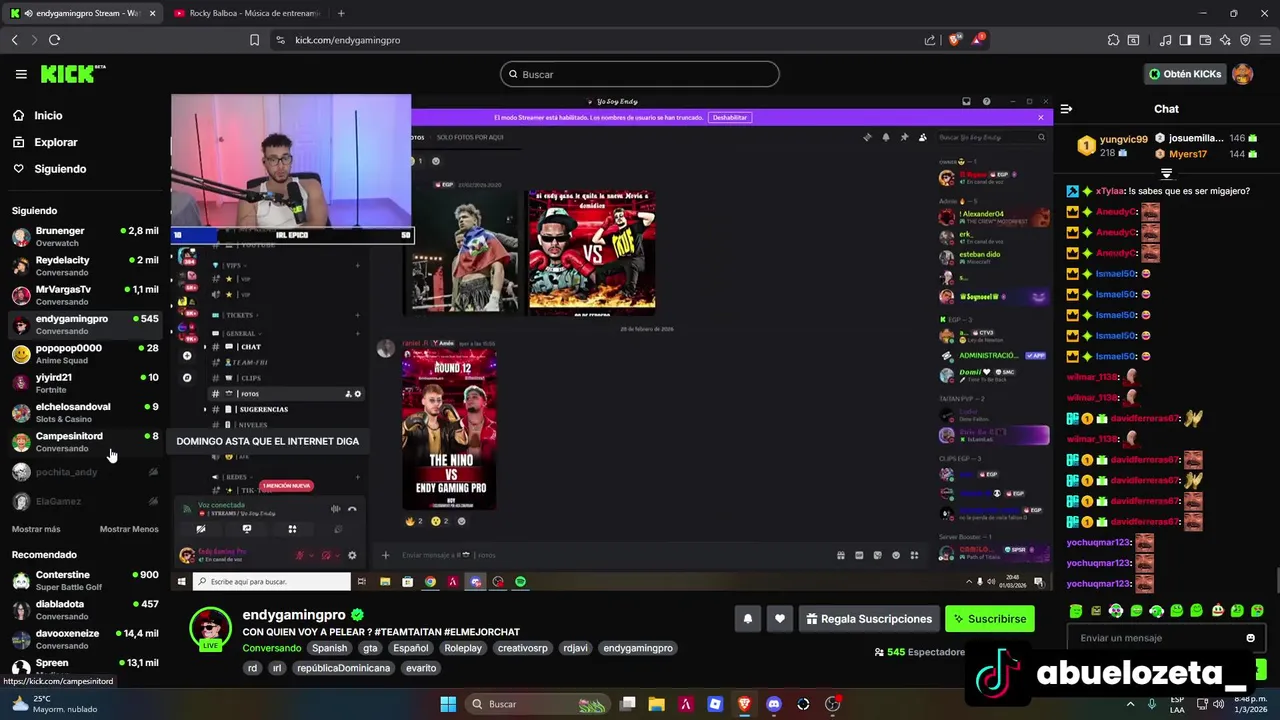Open the media control music note icon
The image size is (1280, 720).
pyautogui.click(x=1165, y=40)
